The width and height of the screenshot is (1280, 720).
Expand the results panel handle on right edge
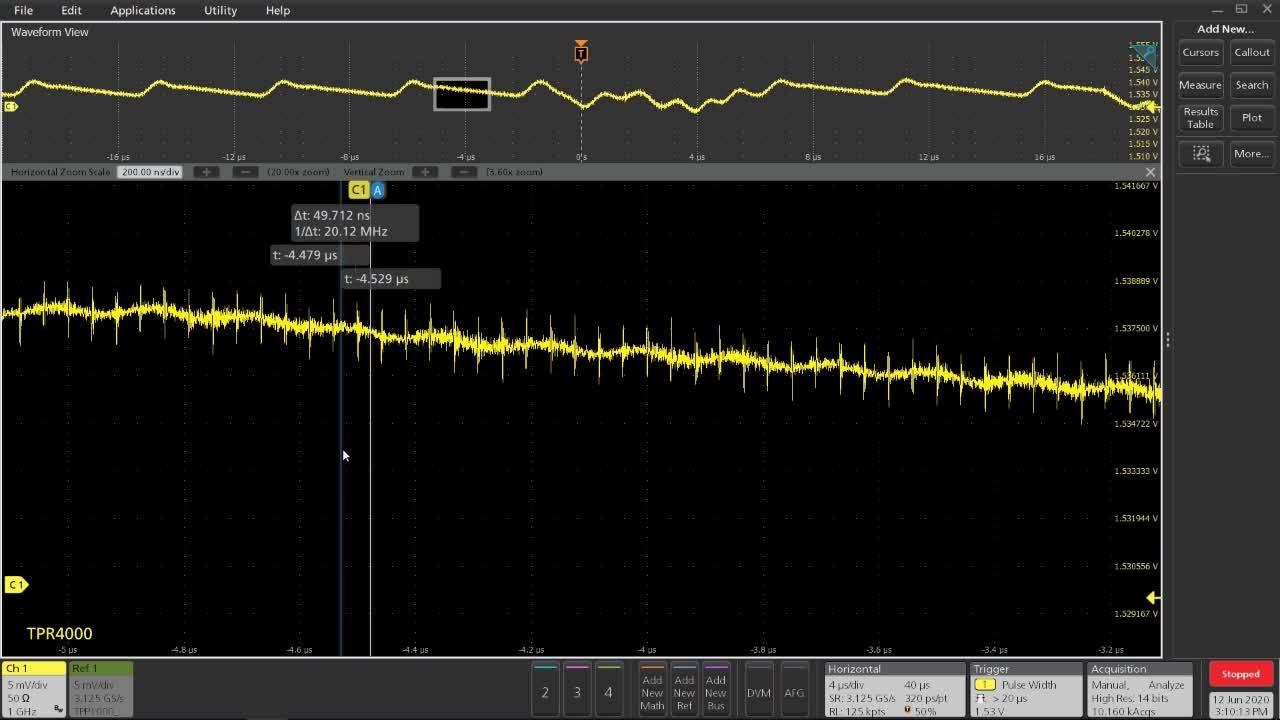point(1167,339)
